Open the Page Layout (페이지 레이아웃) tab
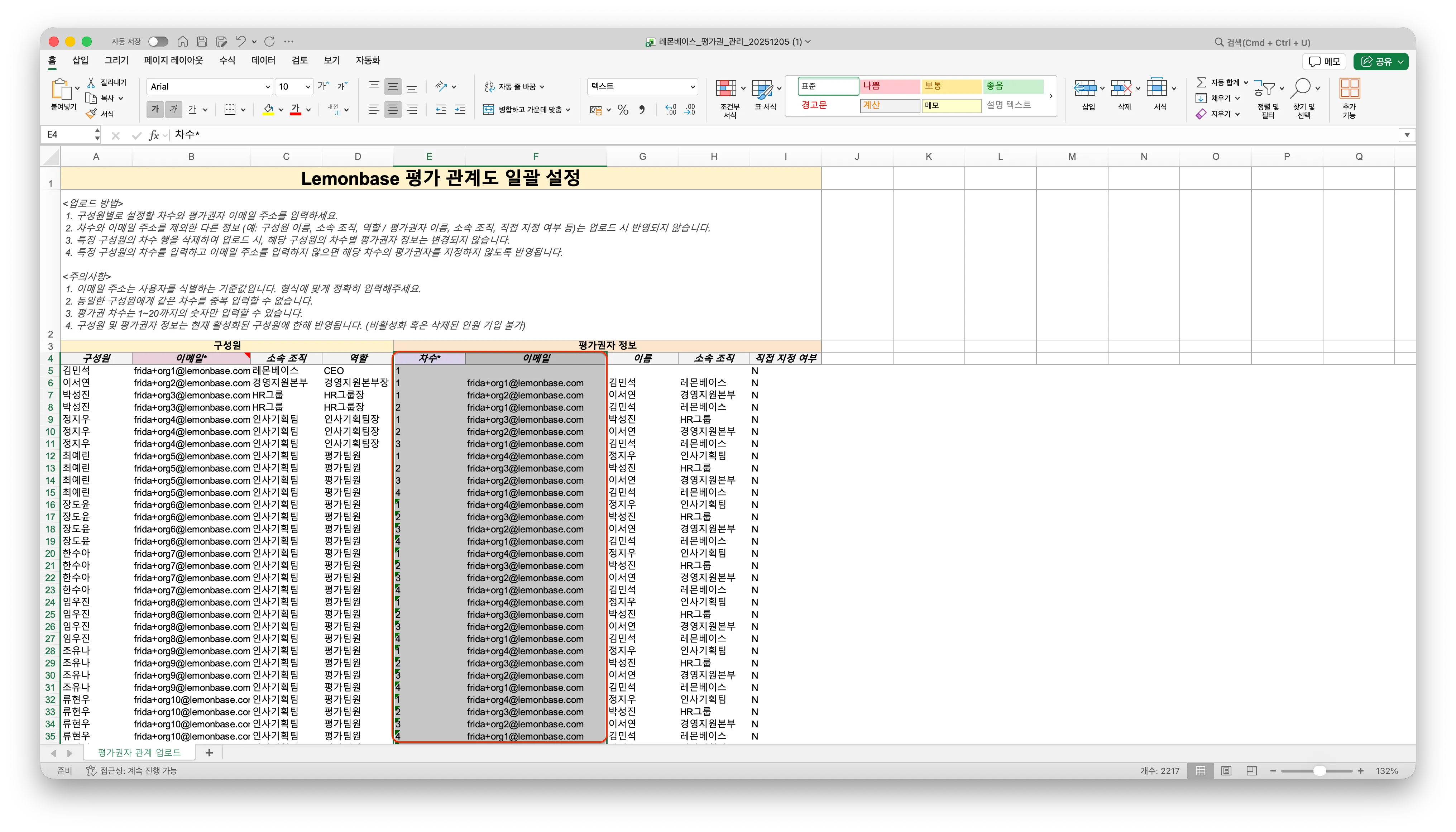Image resolution: width=1456 pixels, height=832 pixels. pyautogui.click(x=174, y=61)
